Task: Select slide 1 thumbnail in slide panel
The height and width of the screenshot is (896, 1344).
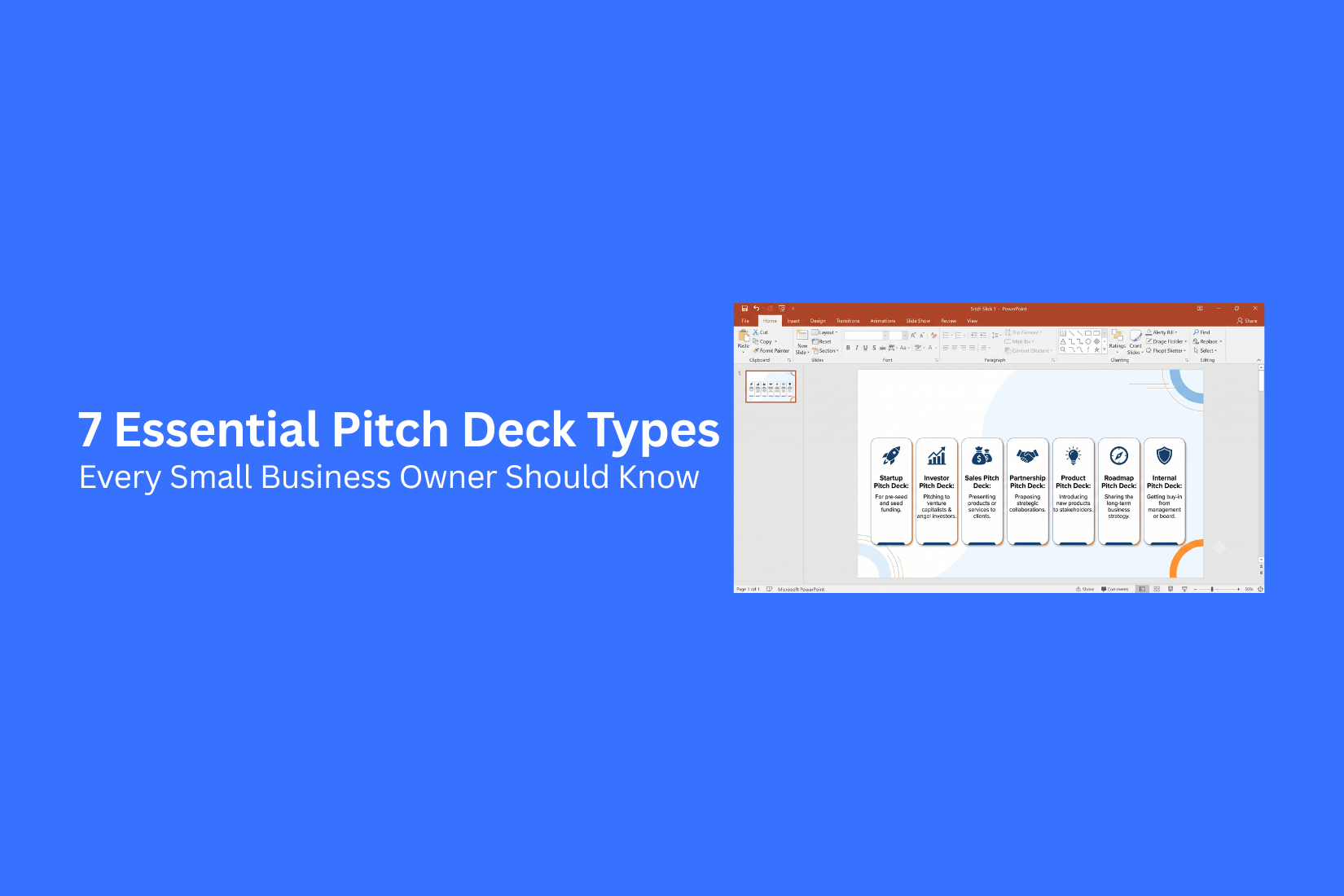Action: (x=771, y=387)
